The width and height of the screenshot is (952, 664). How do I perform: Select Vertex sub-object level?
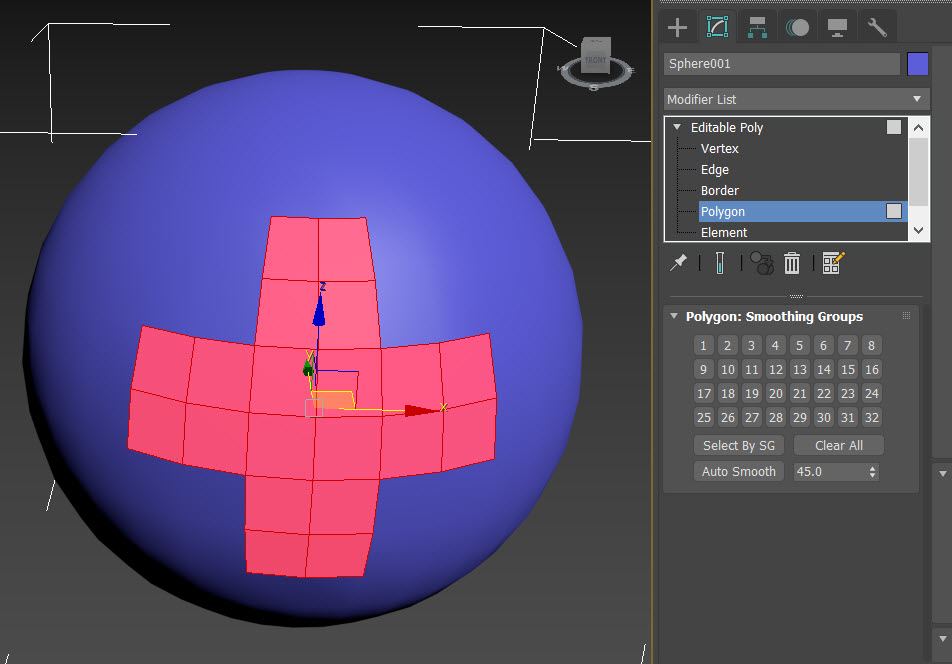720,149
